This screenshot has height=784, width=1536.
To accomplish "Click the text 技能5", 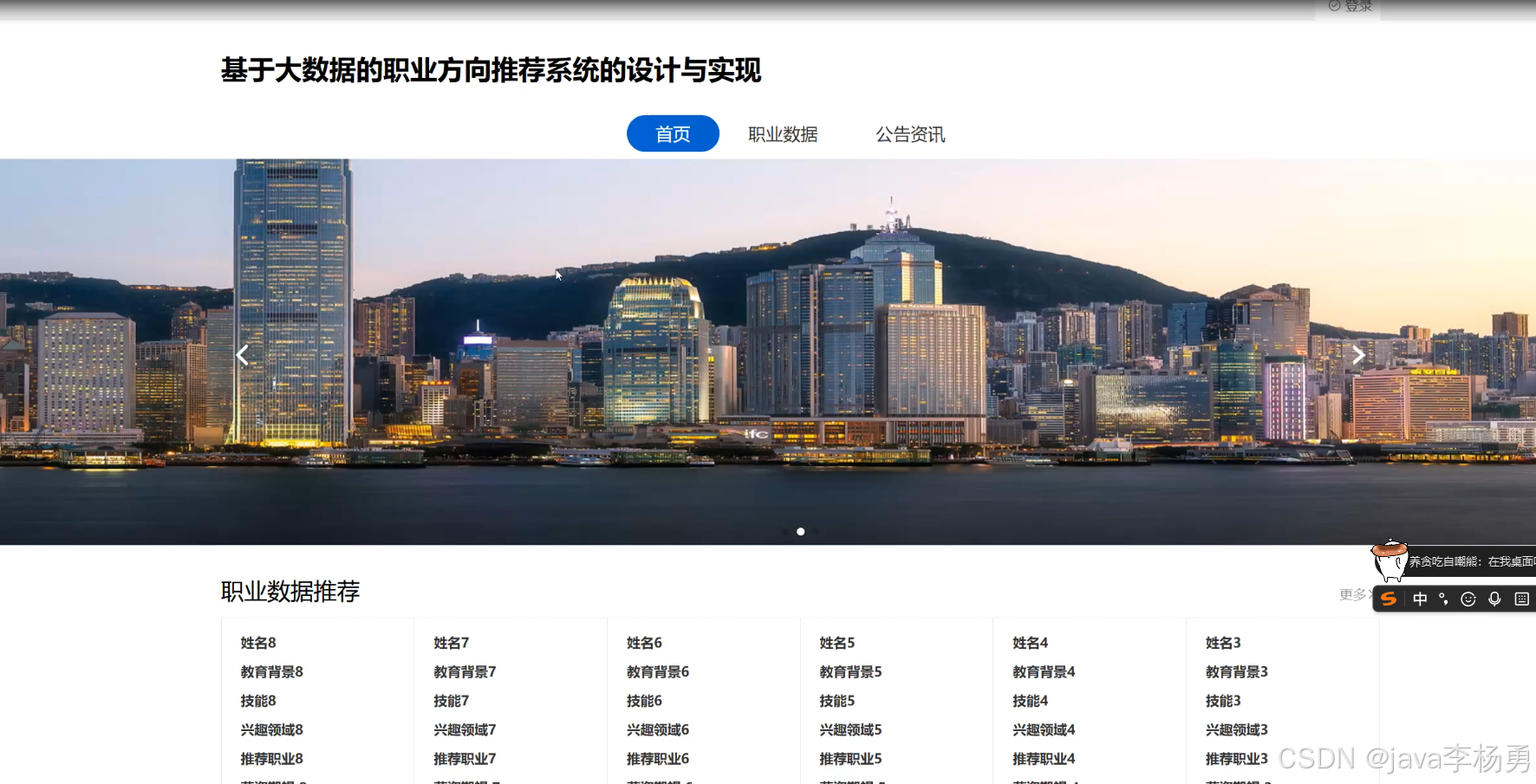I will [837, 701].
